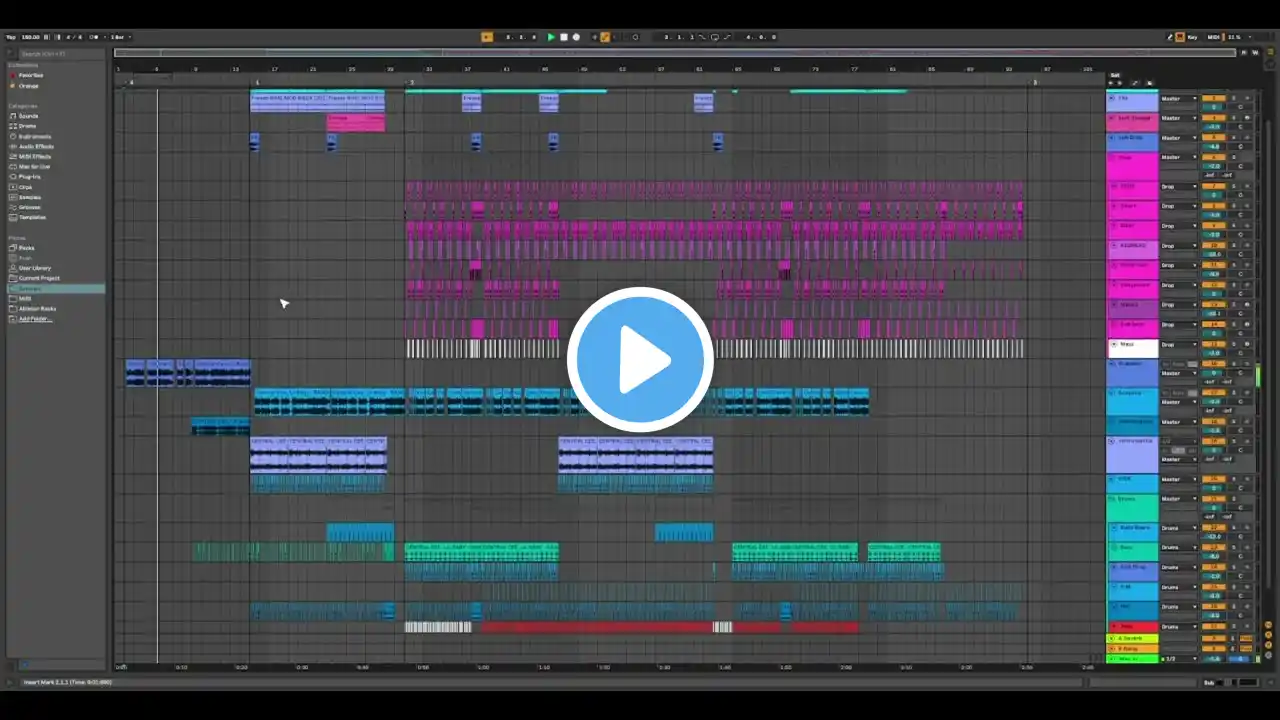Screen dimensions: 1280x720
Task: Open User Library under Places
Action: 35,268
